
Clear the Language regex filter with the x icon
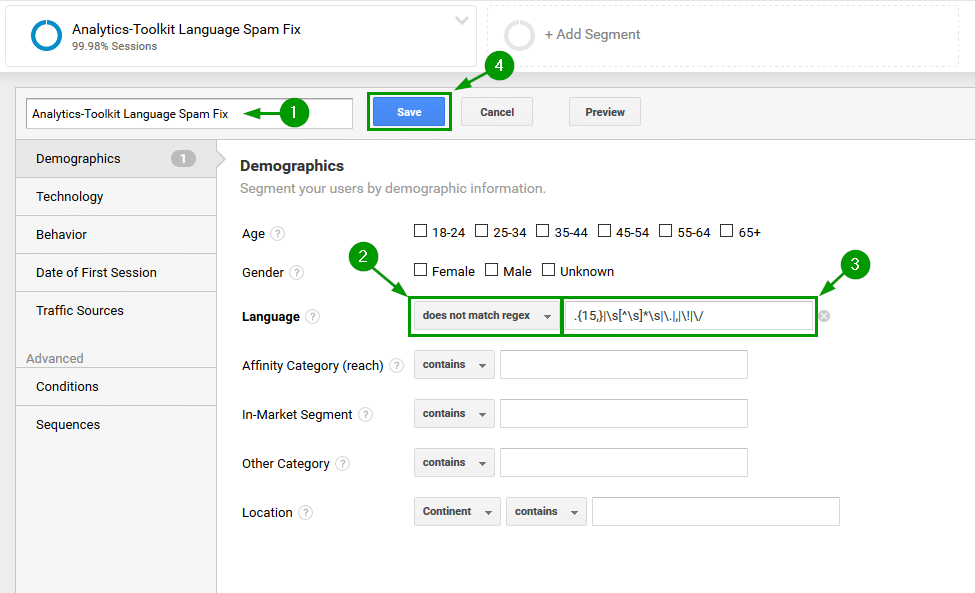point(824,317)
